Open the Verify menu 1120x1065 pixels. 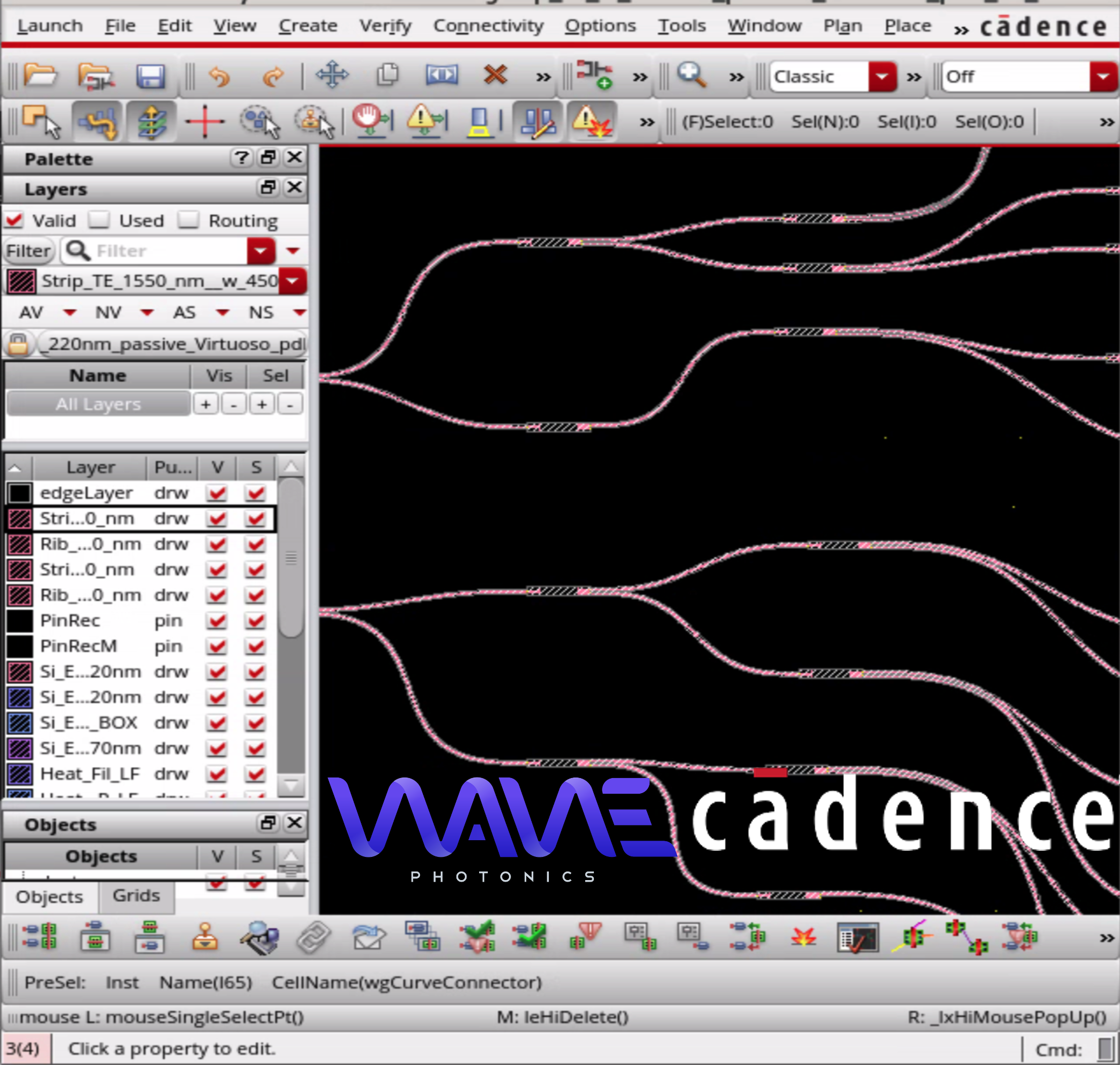385,26
